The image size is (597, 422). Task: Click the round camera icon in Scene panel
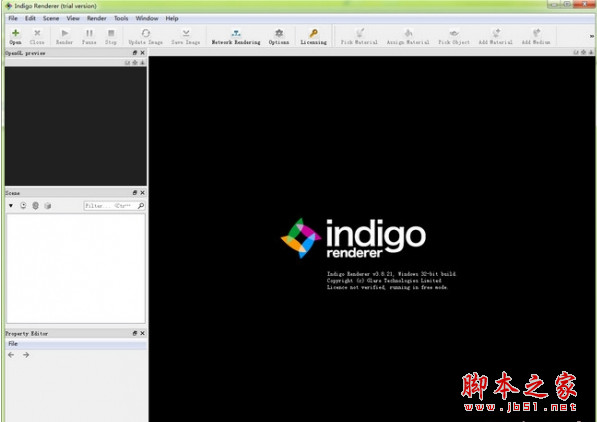point(23,206)
